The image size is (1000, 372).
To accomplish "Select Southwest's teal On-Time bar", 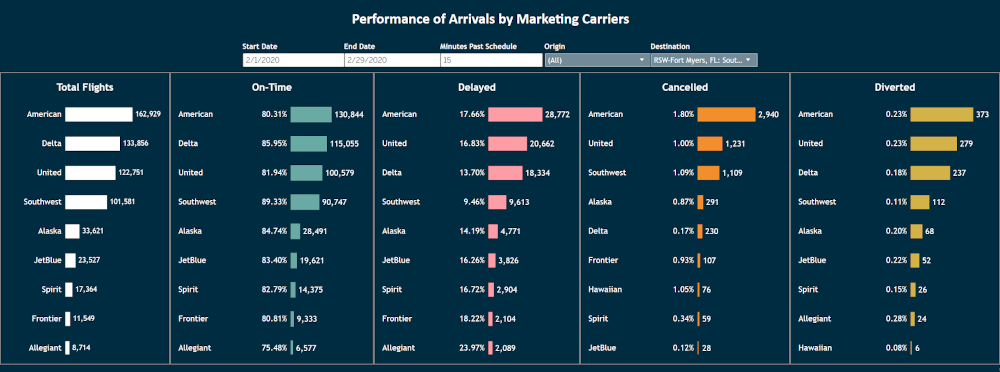I will click(305, 202).
